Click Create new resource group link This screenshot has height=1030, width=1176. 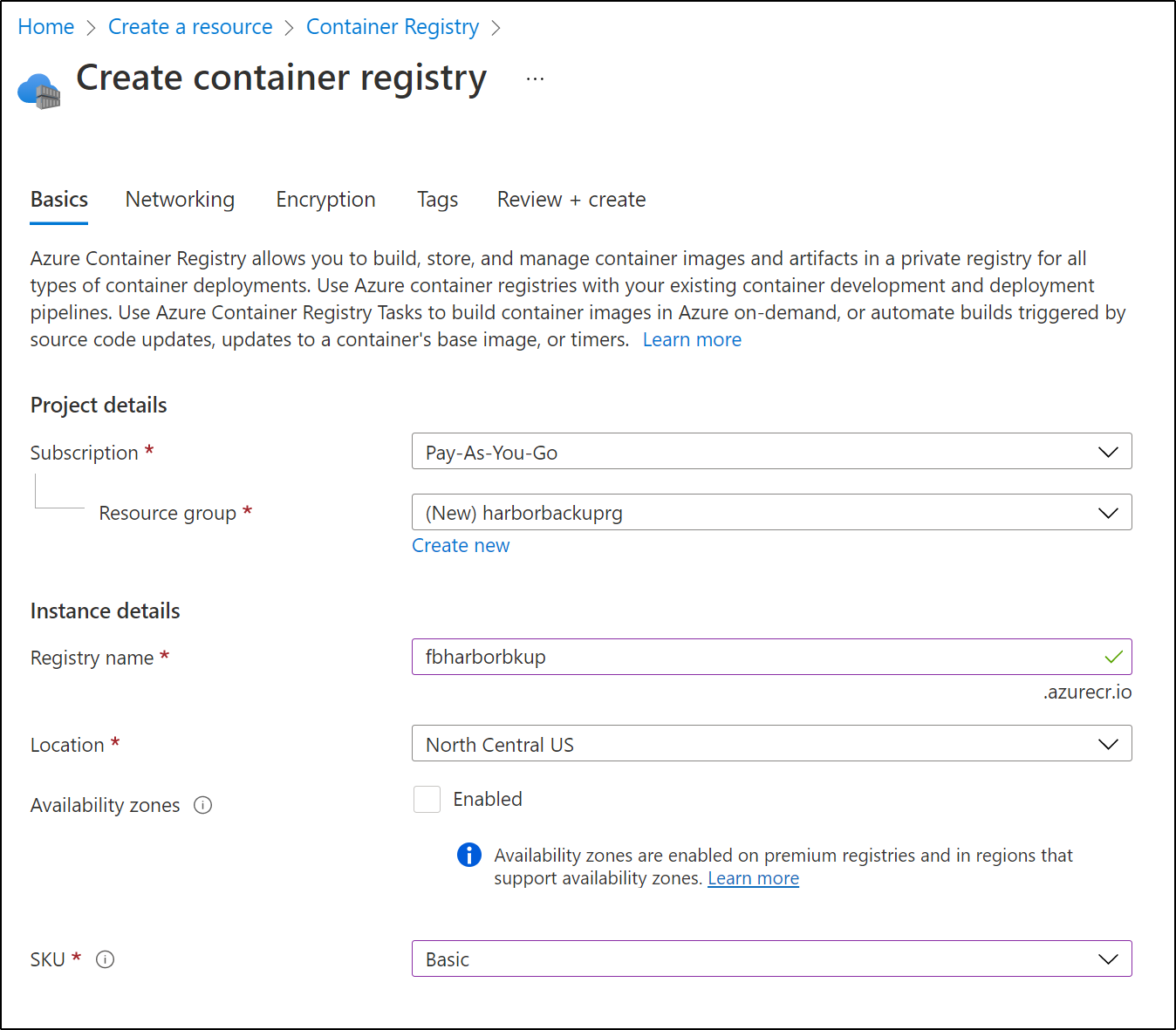click(x=461, y=546)
